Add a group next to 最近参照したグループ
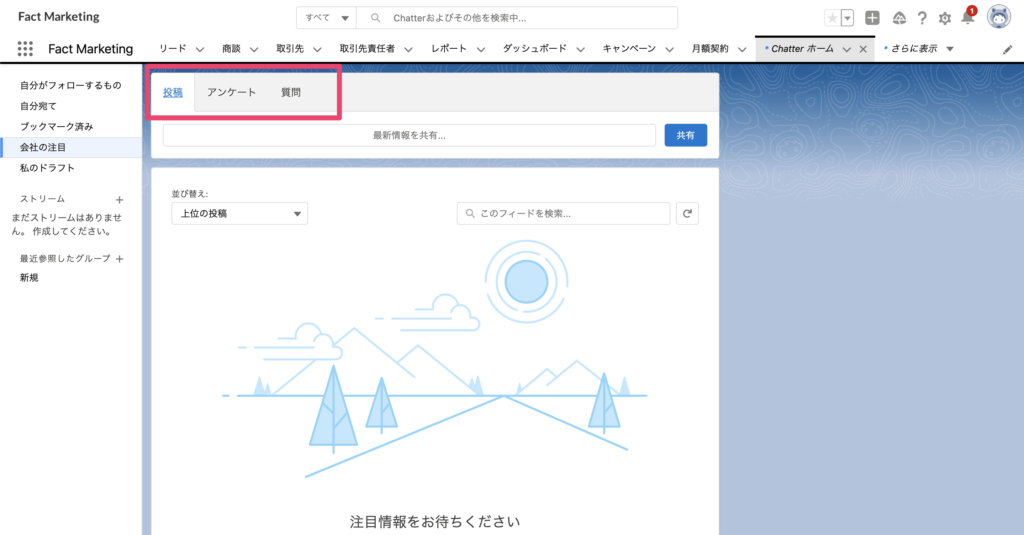This screenshot has width=1024, height=535. [x=120, y=259]
